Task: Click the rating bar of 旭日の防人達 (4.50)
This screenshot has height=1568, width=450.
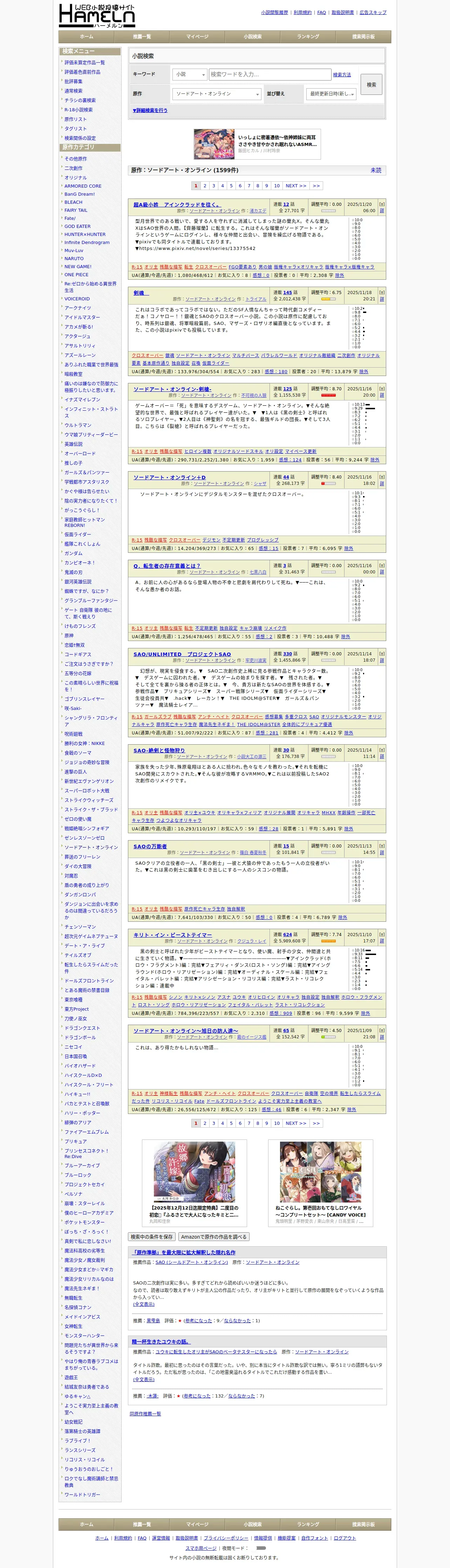Action: coord(328,1037)
